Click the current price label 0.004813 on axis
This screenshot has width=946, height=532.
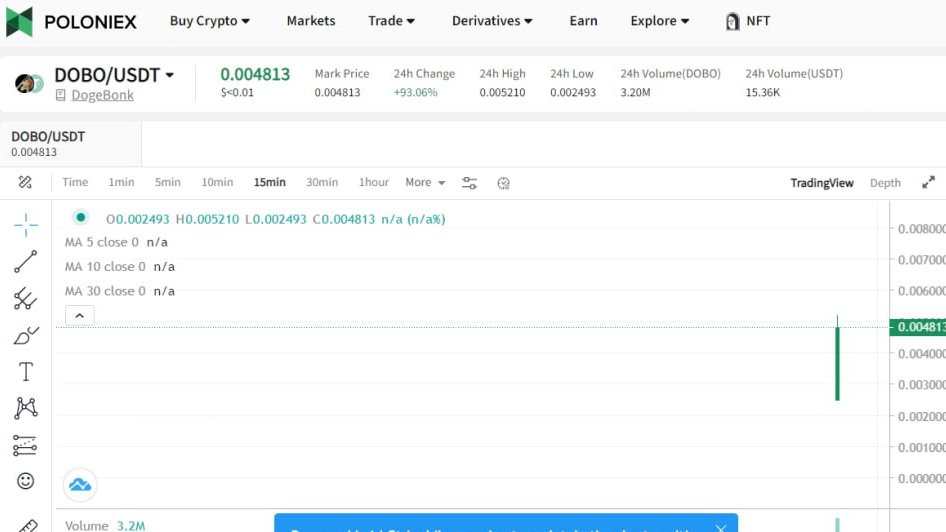pos(918,327)
